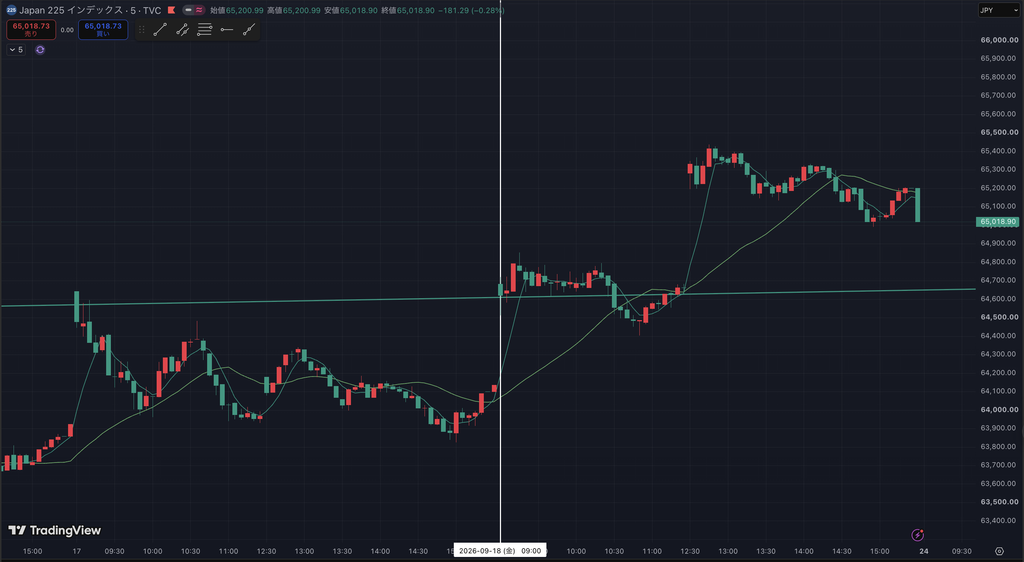This screenshot has width=1024, height=562.
Task: Toggle the pink wavy data indicator
Action: pos(199,10)
